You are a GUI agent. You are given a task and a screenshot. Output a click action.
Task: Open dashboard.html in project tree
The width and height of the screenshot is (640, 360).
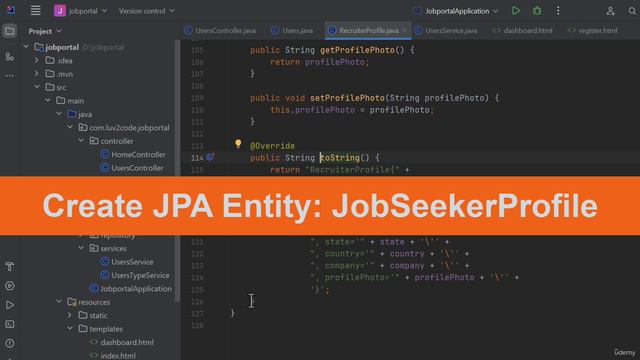point(122,342)
